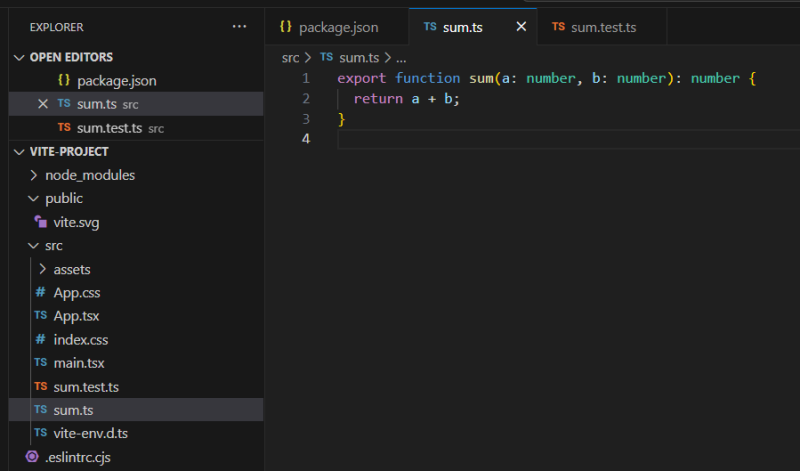This screenshot has height=471, width=800.
Task: Switch to the sum.test.ts tab
Action: [603, 27]
